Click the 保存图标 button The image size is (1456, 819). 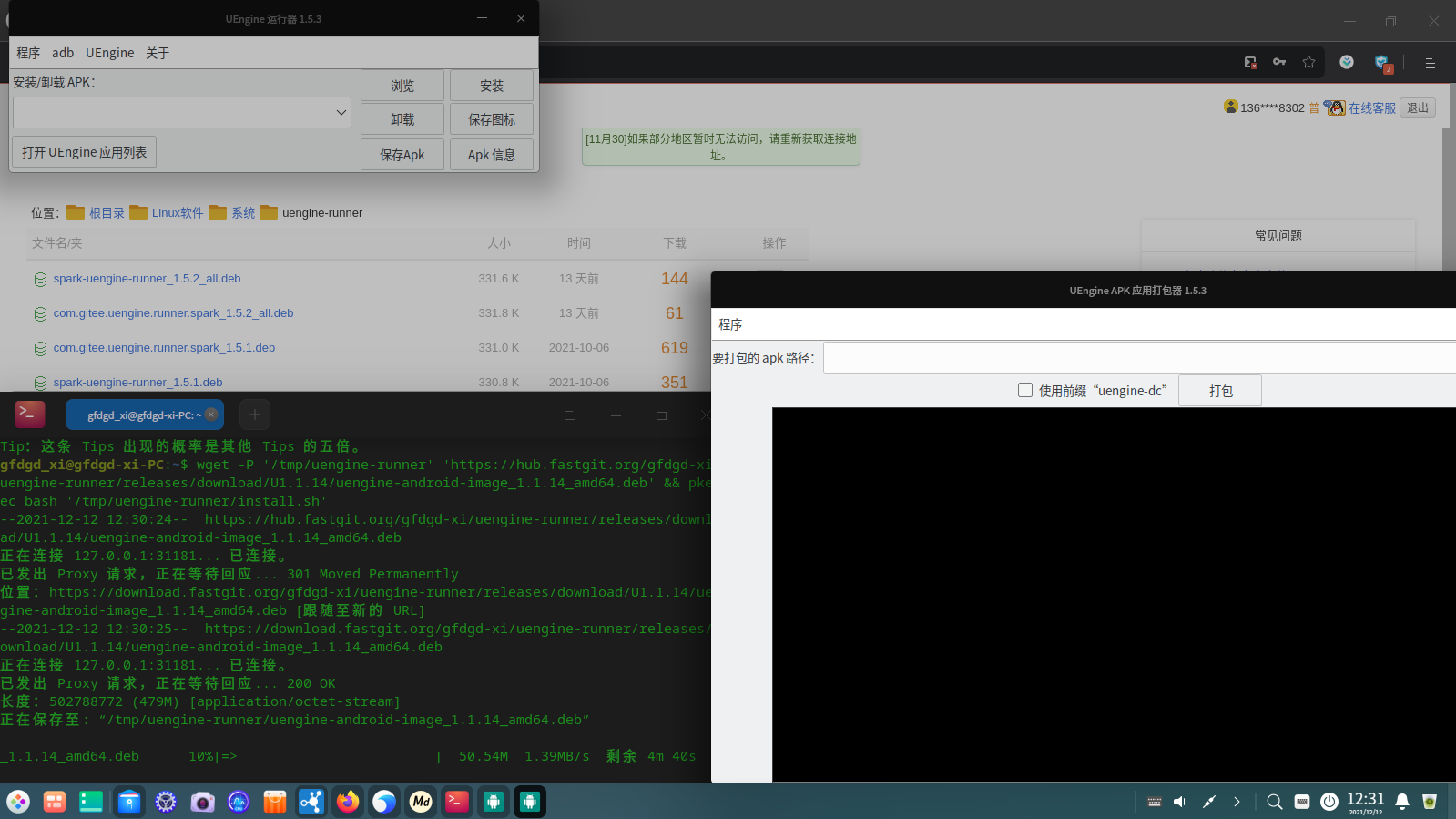492,119
